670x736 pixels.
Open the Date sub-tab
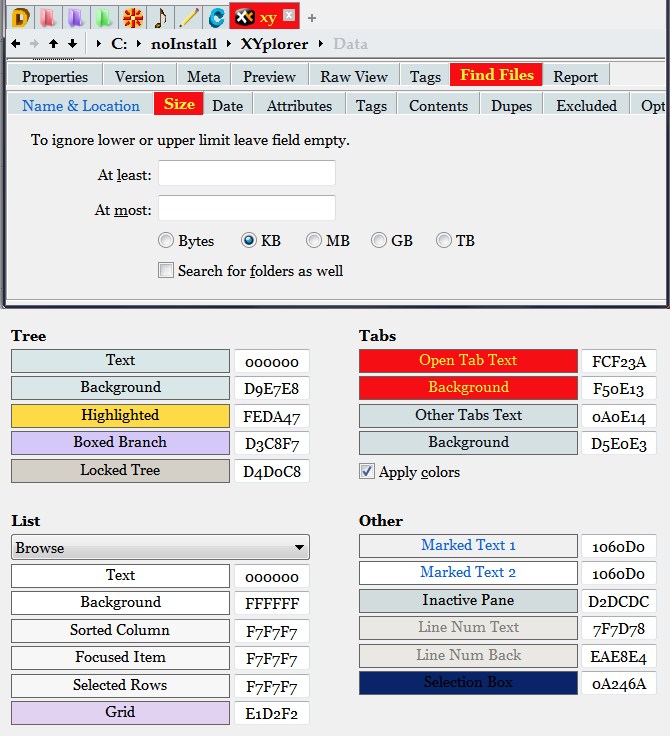(x=228, y=106)
